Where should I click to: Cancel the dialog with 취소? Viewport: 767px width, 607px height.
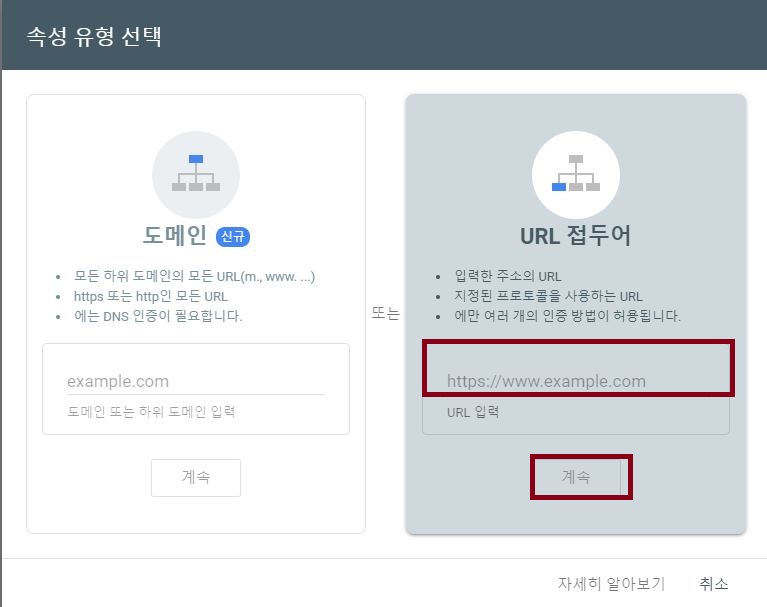[714, 583]
